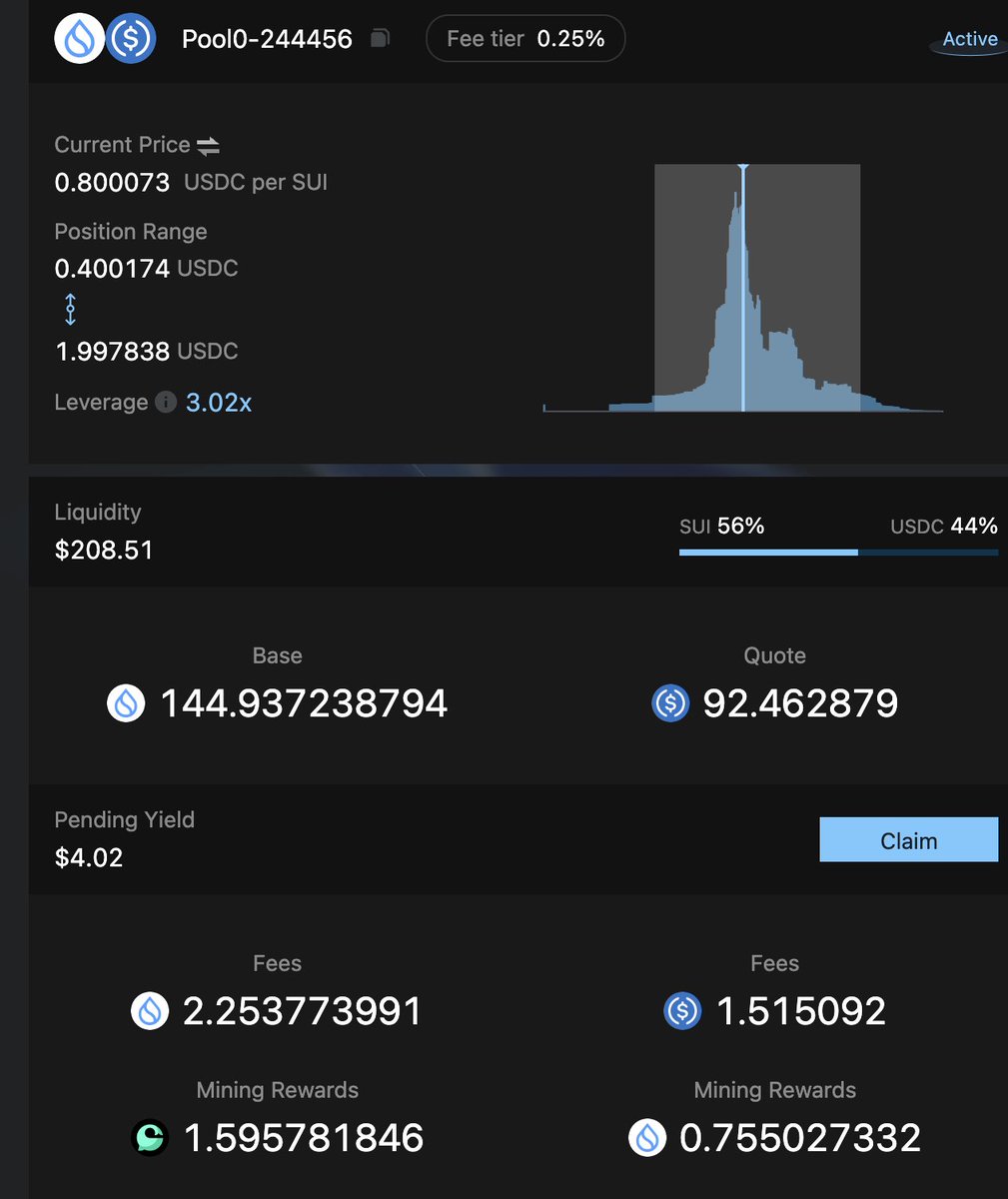Image resolution: width=1008 pixels, height=1199 pixels.
Task: Click the SUI icon next to the Base amount
Action: [127, 702]
